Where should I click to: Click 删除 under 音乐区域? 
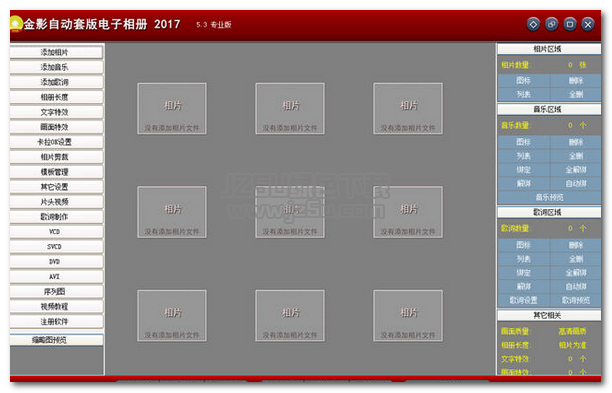[x=575, y=142]
